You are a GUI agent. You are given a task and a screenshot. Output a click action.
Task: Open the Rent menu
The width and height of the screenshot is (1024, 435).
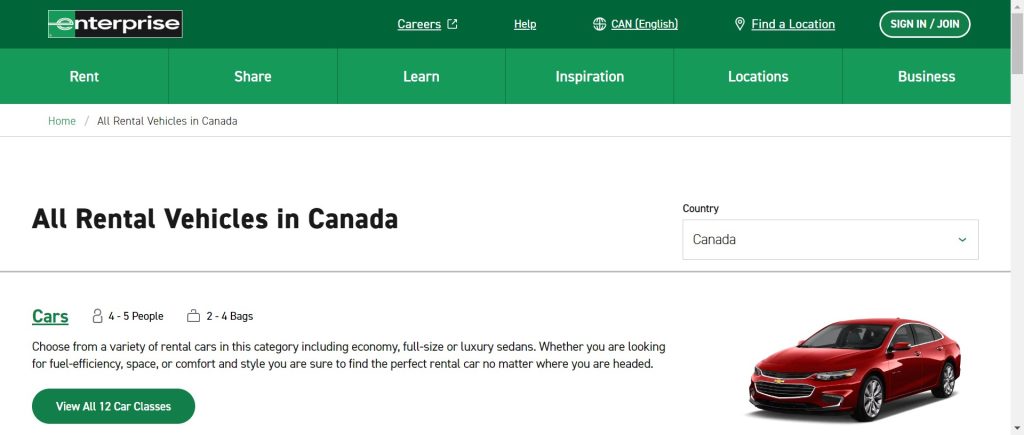84,76
